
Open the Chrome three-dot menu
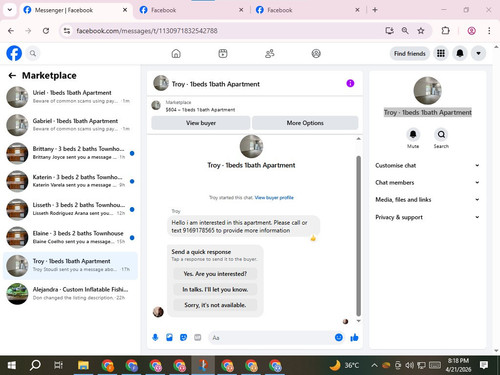point(489,31)
